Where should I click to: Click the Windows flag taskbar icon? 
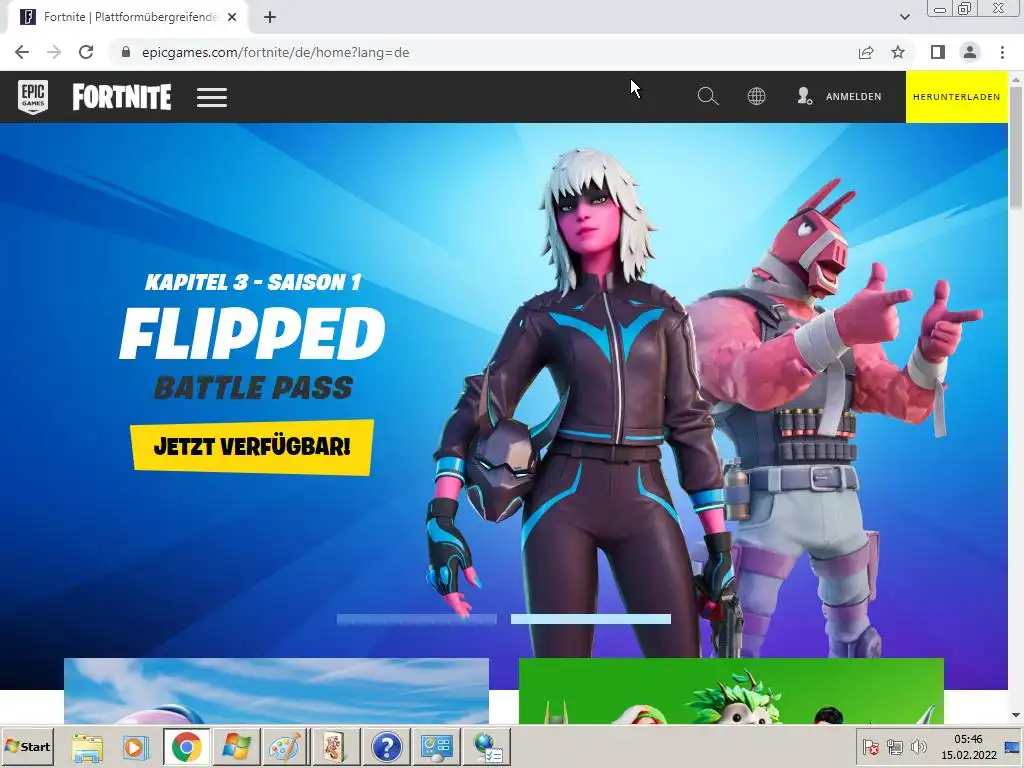(x=236, y=747)
